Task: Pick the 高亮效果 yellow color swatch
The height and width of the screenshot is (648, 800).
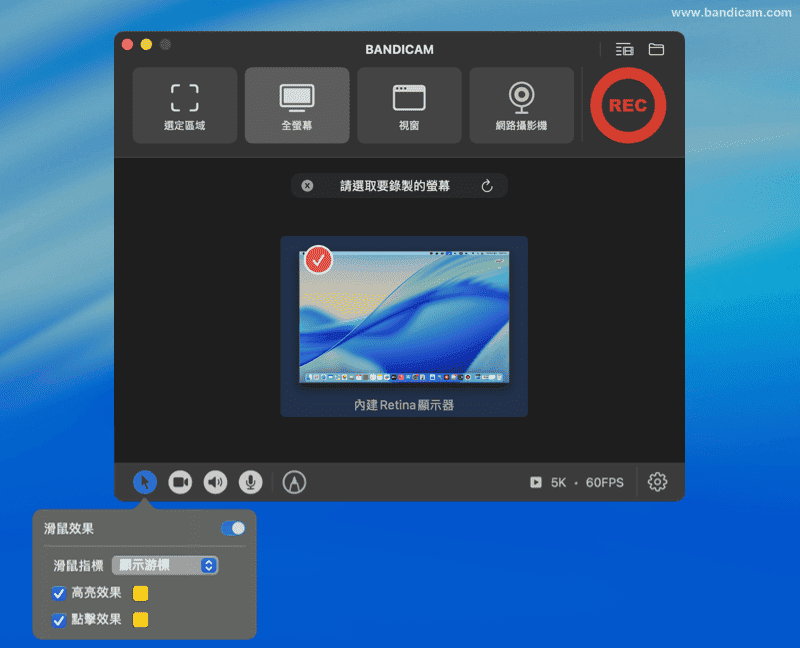Action: point(141,593)
